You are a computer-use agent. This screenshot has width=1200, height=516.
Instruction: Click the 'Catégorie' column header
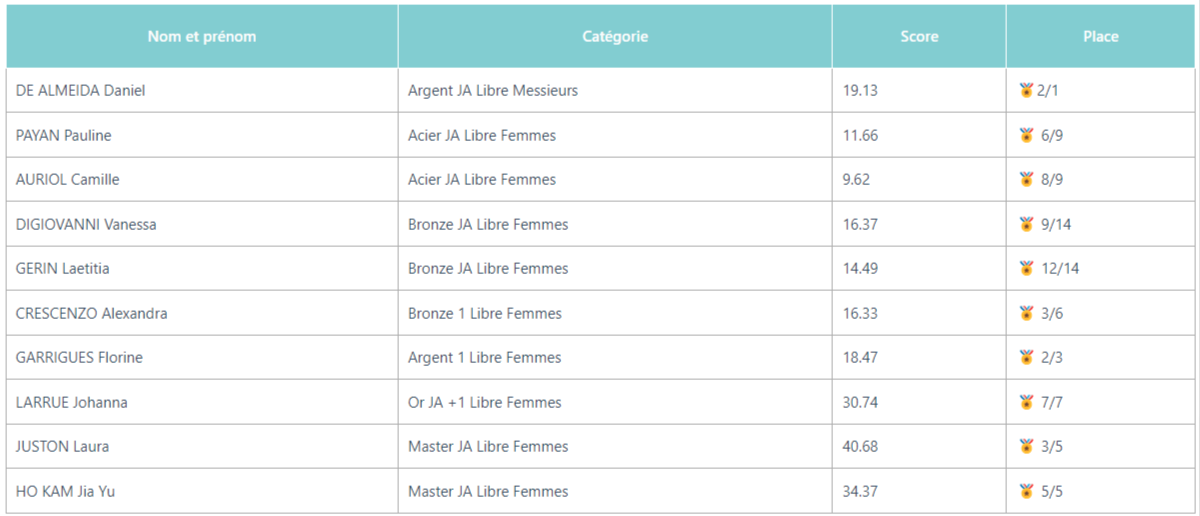coord(615,36)
